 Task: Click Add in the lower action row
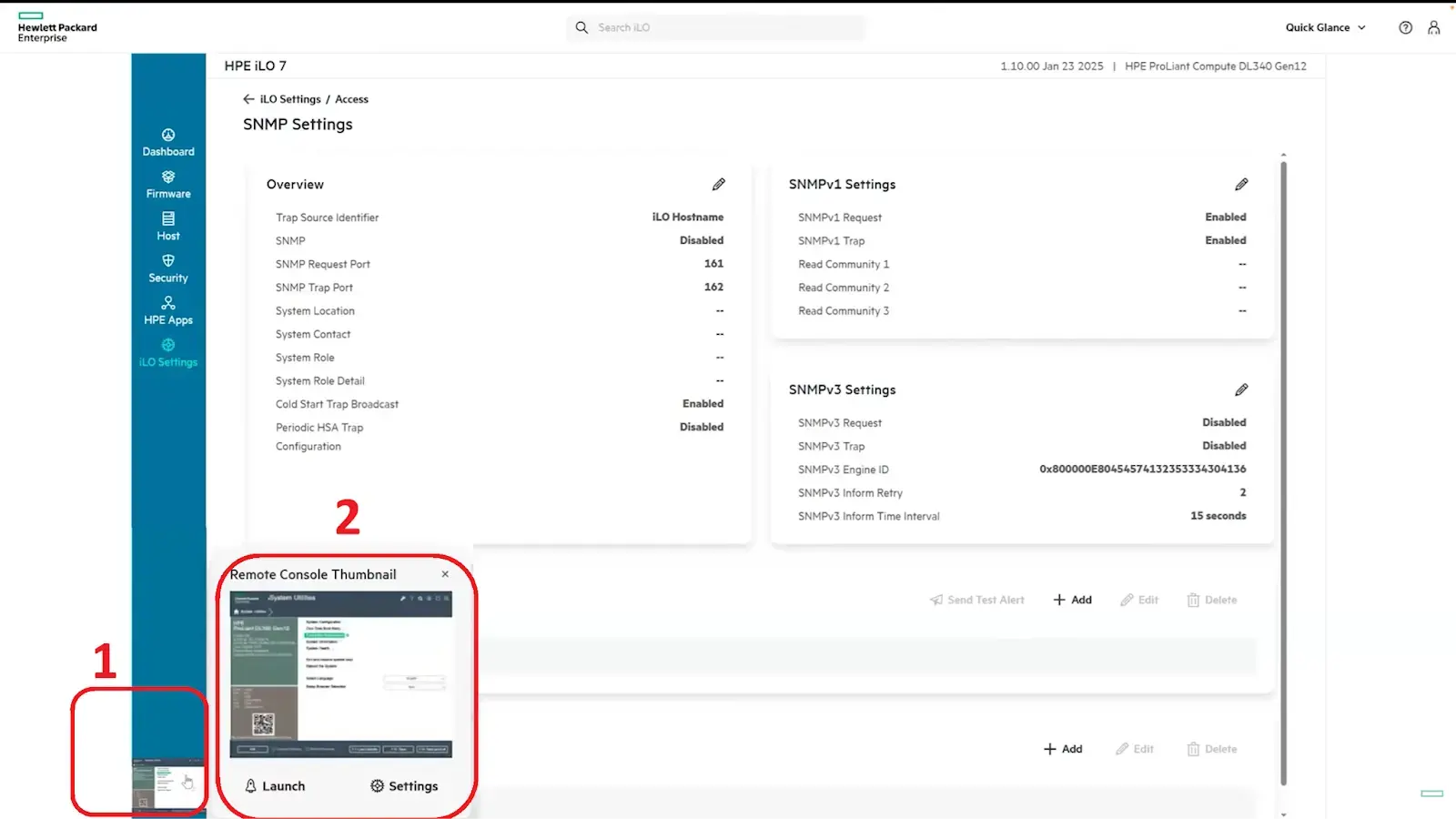[1063, 749]
